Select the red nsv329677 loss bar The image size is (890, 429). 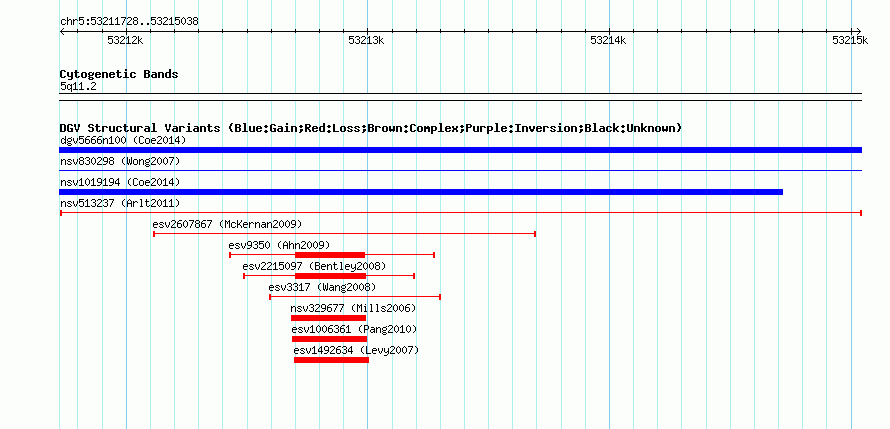pyautogui.click(x=328, y=318)
